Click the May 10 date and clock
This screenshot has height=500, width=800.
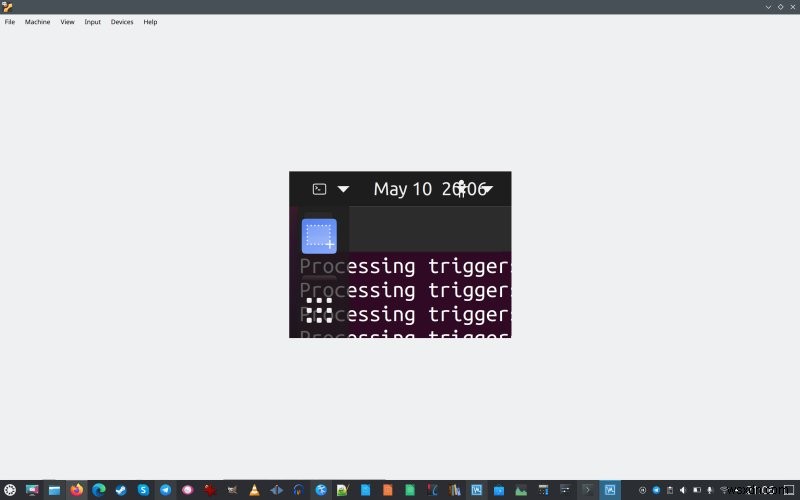click(429, 189)
